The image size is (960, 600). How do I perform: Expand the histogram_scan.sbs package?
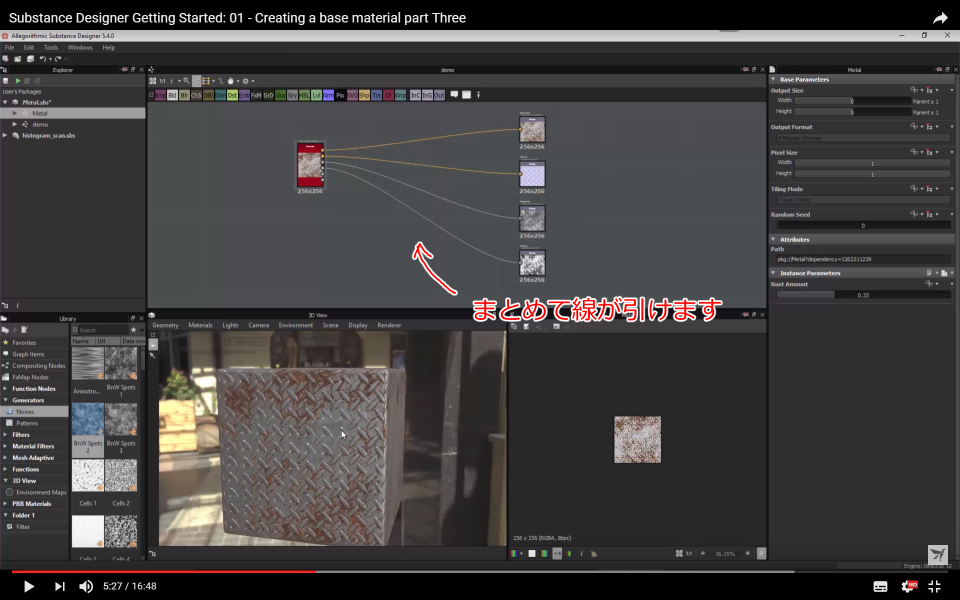click(x=6, y=135)
